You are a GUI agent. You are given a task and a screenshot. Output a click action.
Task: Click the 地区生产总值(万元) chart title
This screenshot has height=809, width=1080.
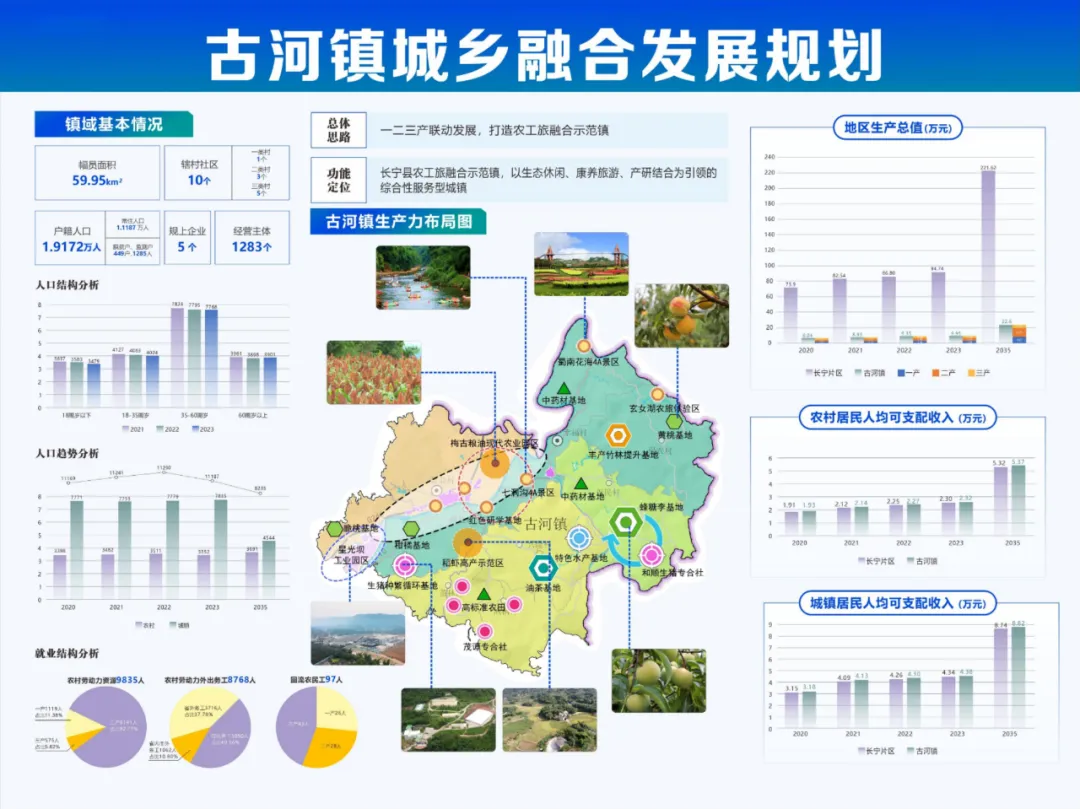[x=897, y=127]
